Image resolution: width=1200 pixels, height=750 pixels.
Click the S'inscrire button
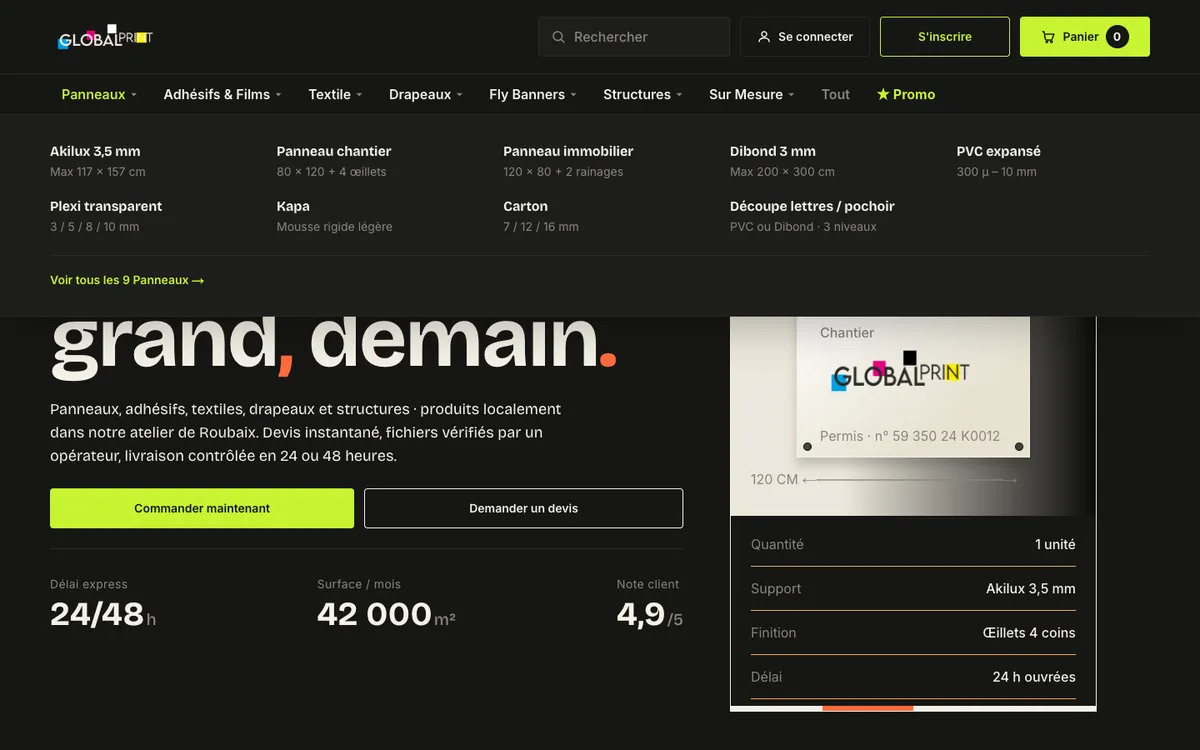(x=945, y=37)
